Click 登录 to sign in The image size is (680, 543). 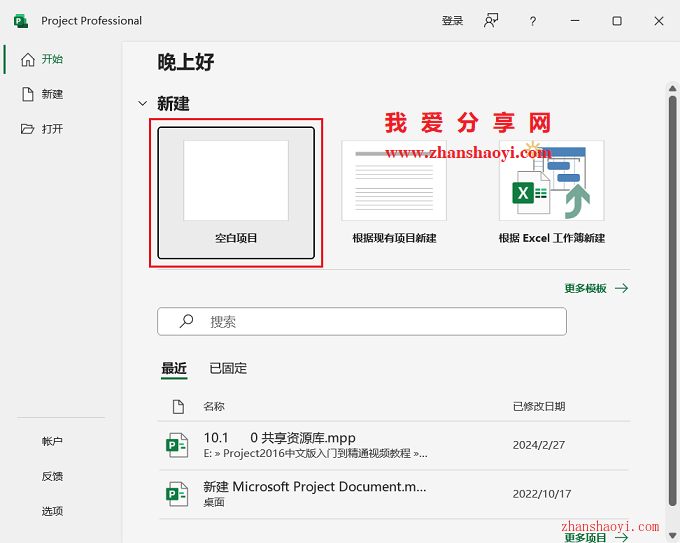click(452, 21)
